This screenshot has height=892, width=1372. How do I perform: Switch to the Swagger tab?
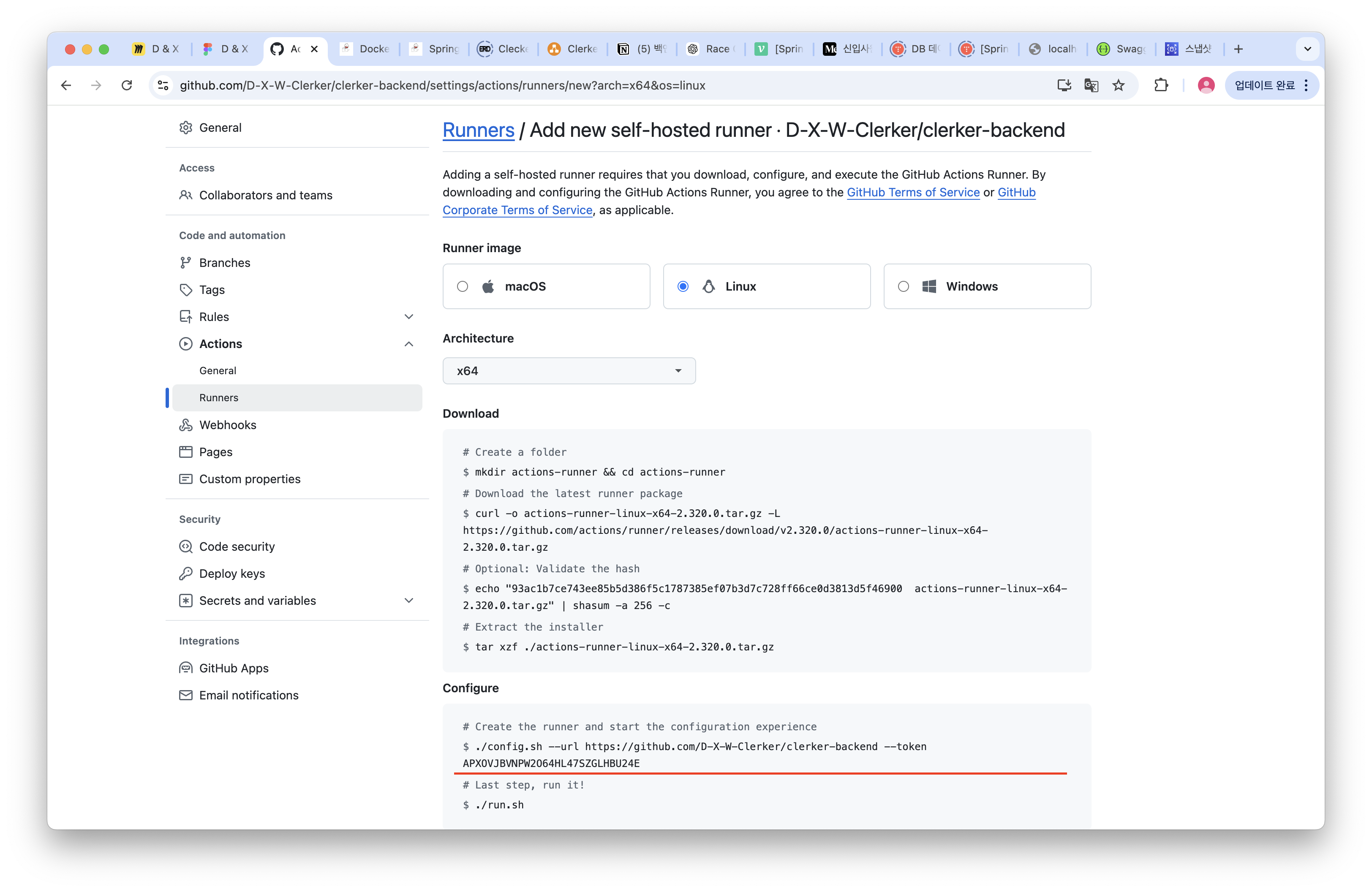click(x=1121, y=49)
